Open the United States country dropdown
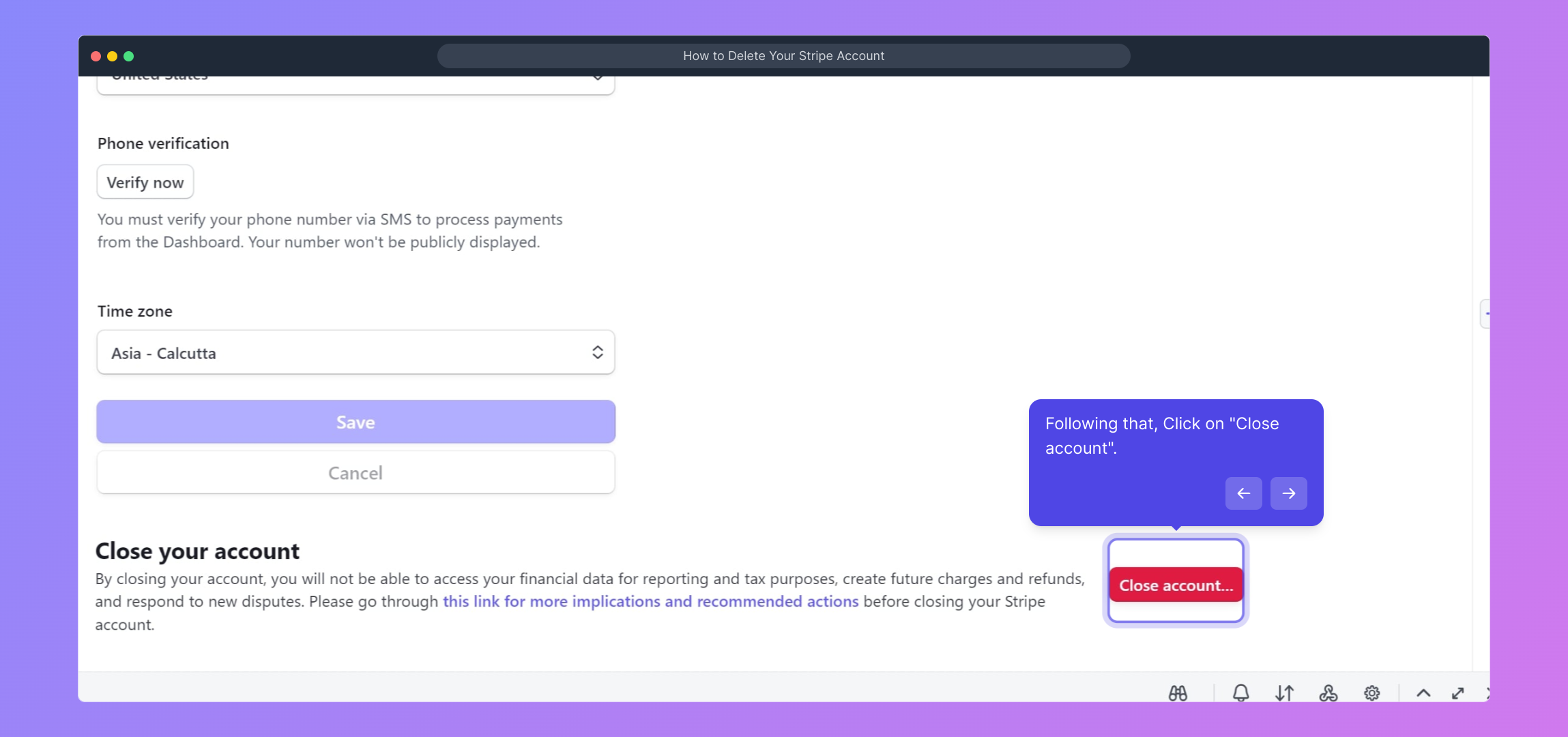 [x=355, y=83]
